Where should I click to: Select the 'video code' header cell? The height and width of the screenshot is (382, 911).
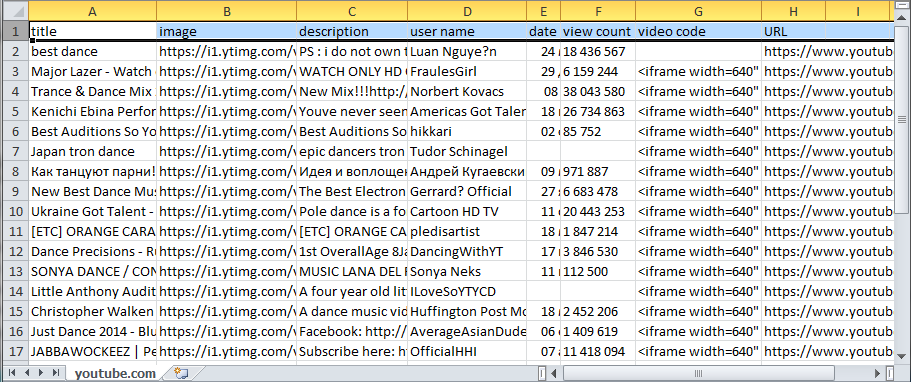[698, 31]
